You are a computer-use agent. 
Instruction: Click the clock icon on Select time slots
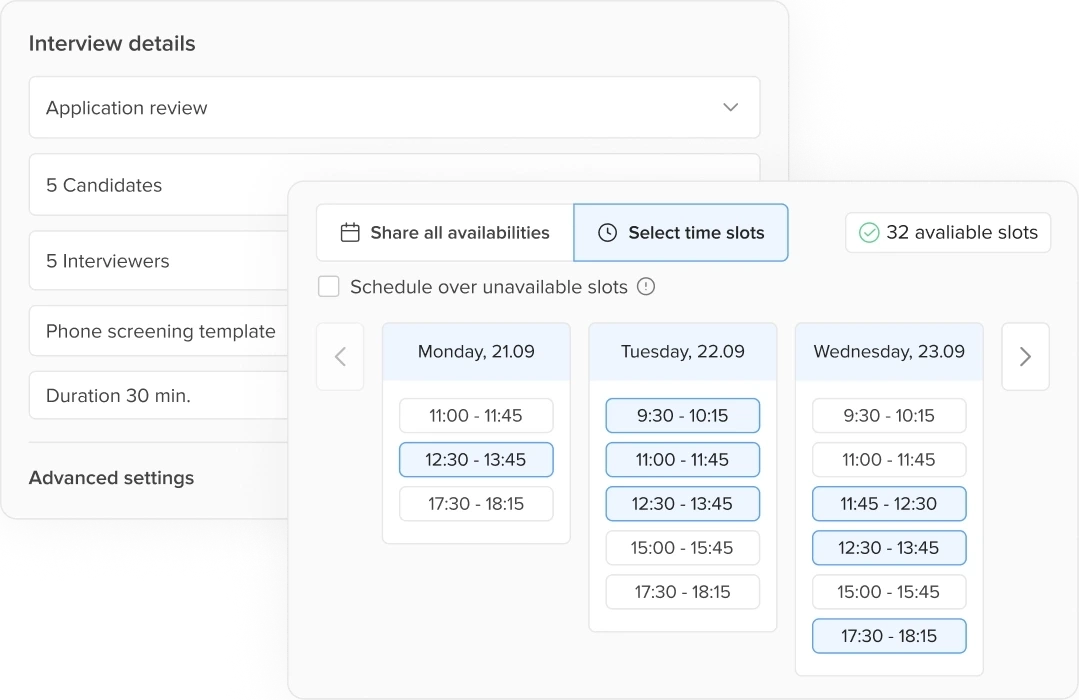pyautogui.click(x=607, y=233)
